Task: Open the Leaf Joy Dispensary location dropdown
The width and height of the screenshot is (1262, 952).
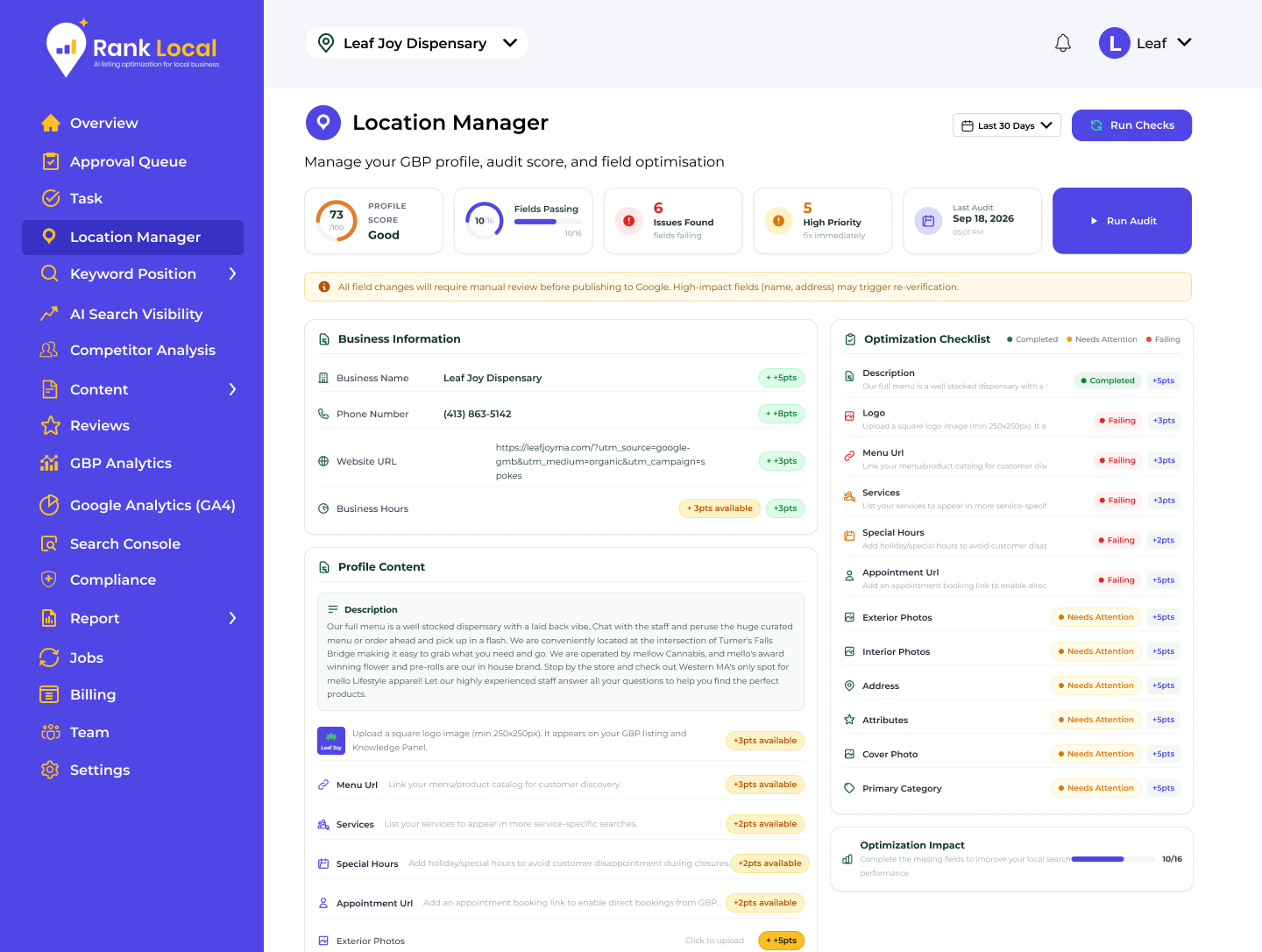Action: 416,43
